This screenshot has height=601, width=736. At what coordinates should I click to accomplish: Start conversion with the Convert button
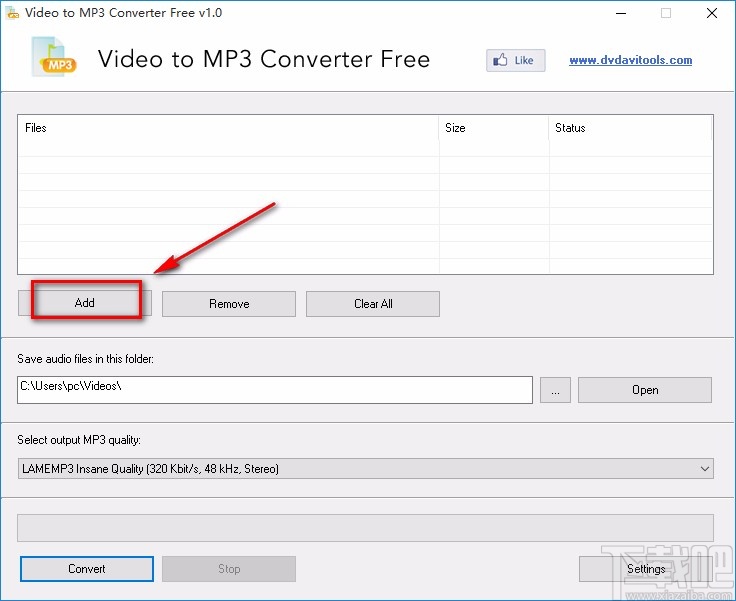(x=87, y=569)
